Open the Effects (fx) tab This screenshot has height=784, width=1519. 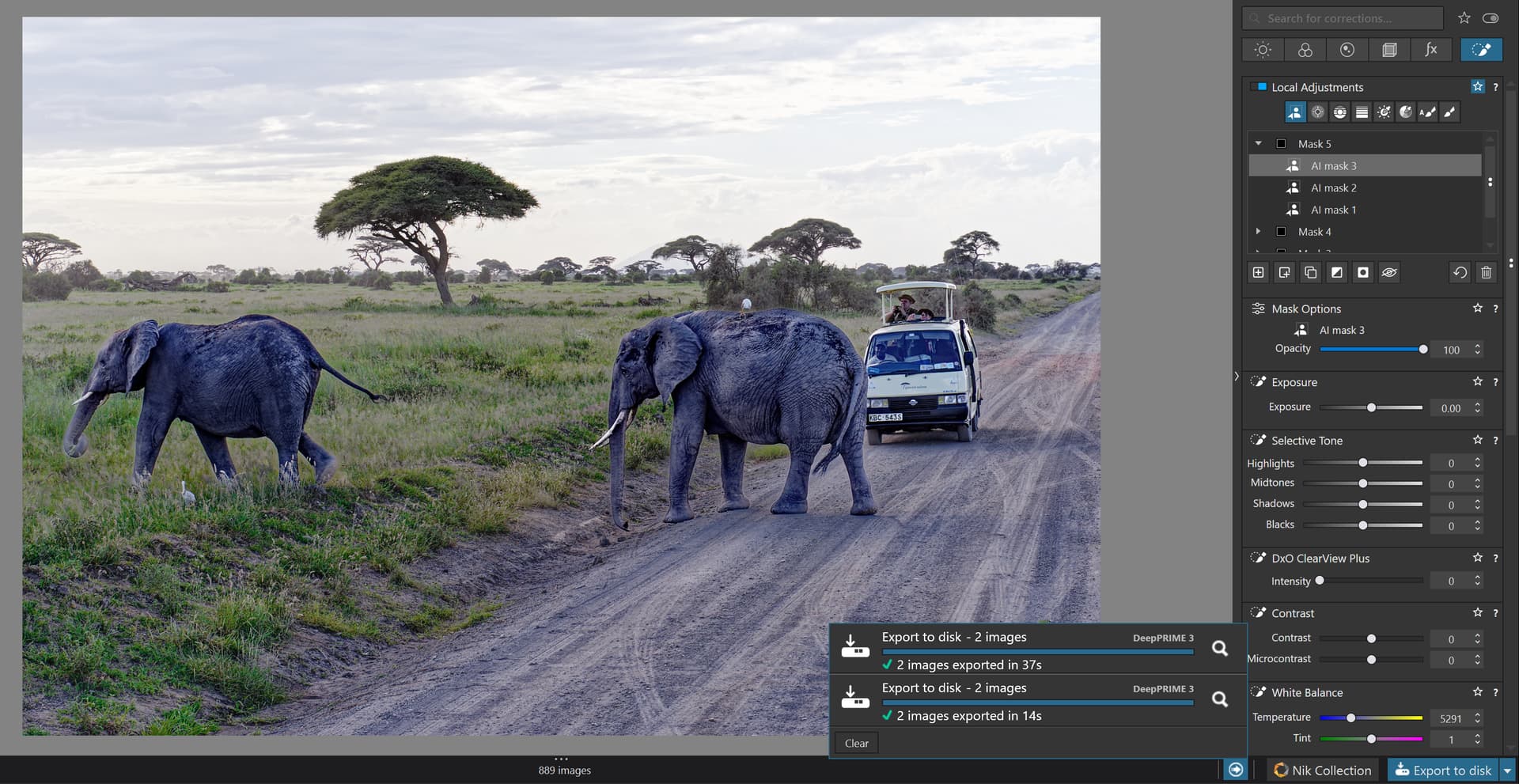click(1430, 50)
